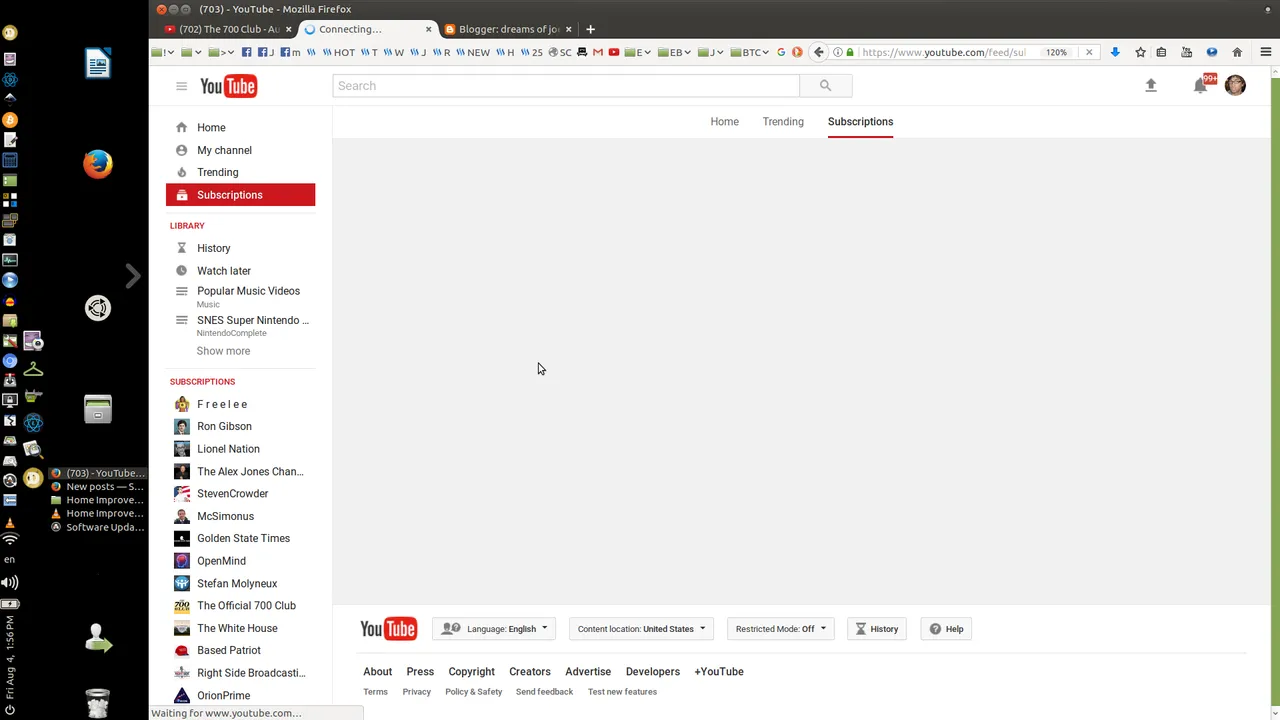Stop loading with the X in the URL bar
The height and width of the screenshot is (720, 1280).
[1089, 52]
